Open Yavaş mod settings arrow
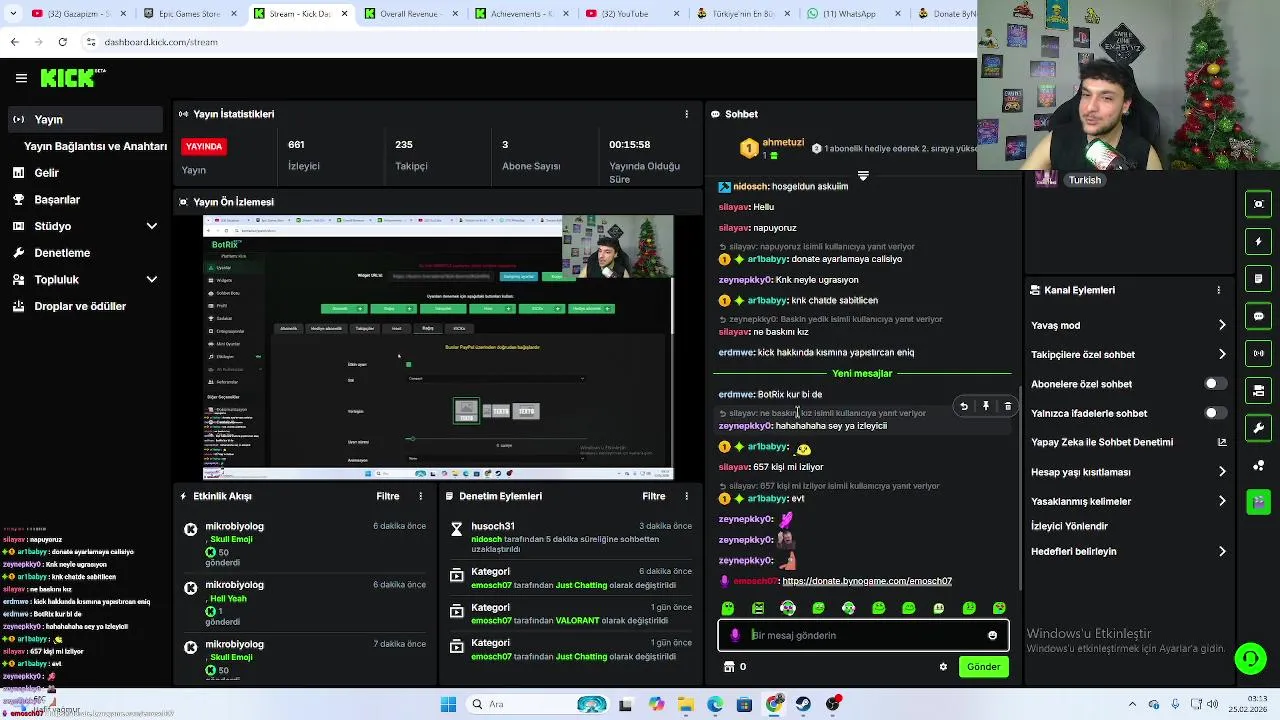Screen dimensions: 1280x720 (x=1222, y=325)
